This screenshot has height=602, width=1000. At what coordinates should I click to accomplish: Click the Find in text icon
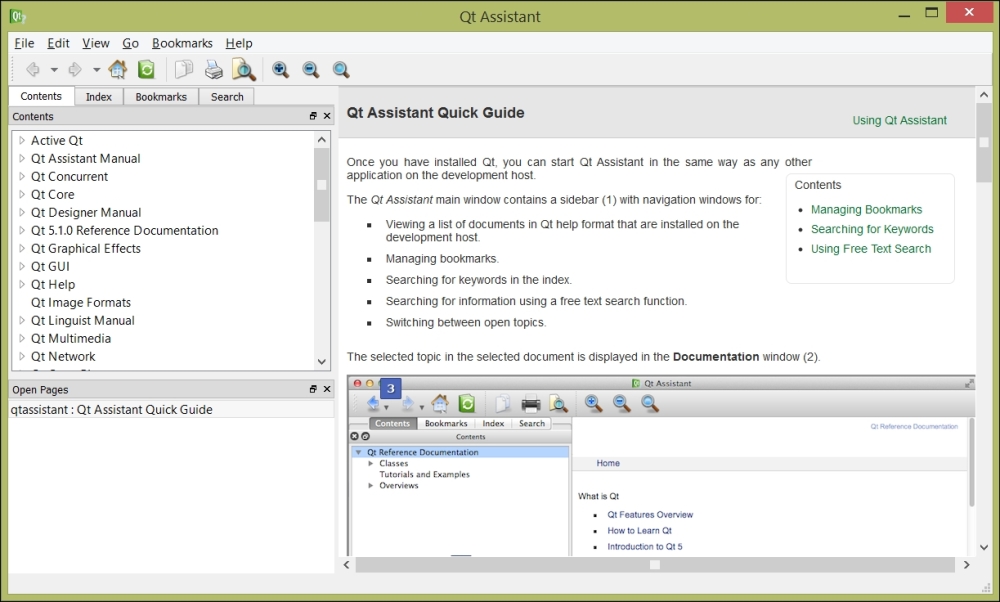[x=244, y=70]
